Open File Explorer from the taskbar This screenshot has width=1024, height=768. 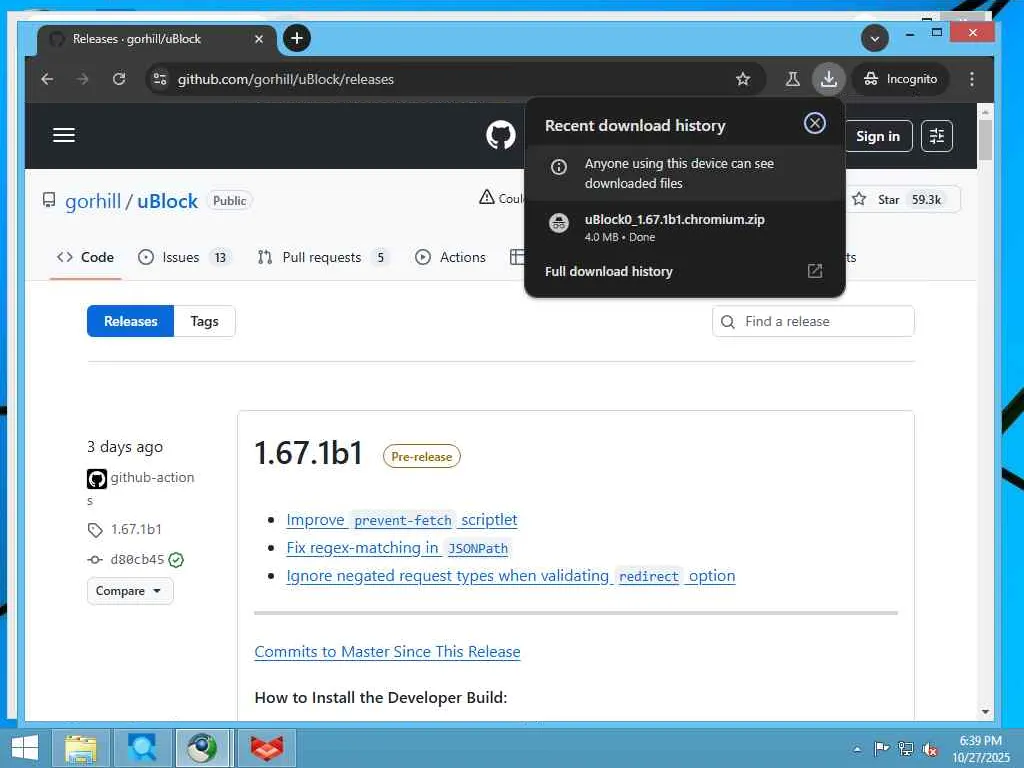click(81, 748)
